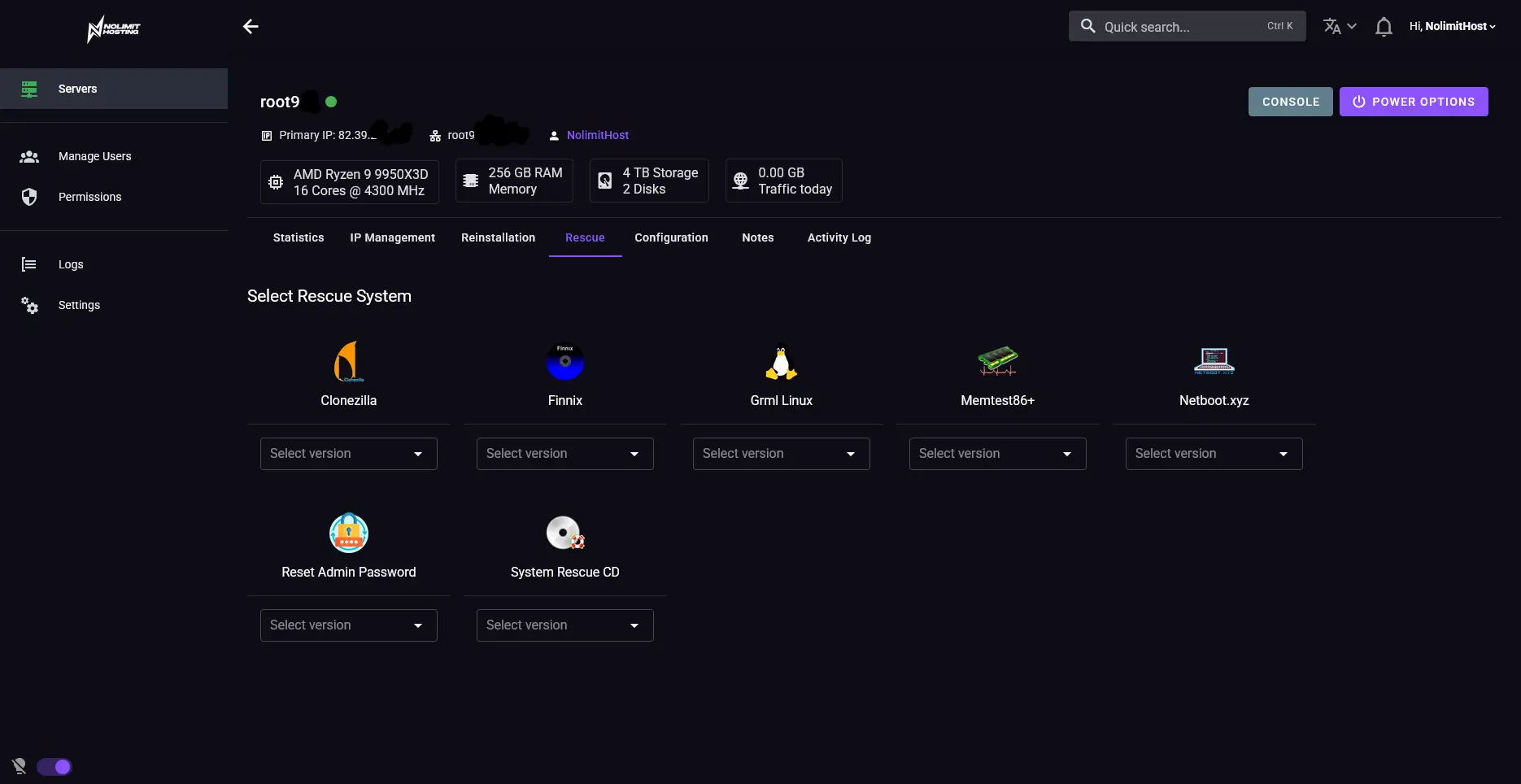Screen dimensions: 1521x784
Task: Click the green server status dot
Action: click(331, 102)
